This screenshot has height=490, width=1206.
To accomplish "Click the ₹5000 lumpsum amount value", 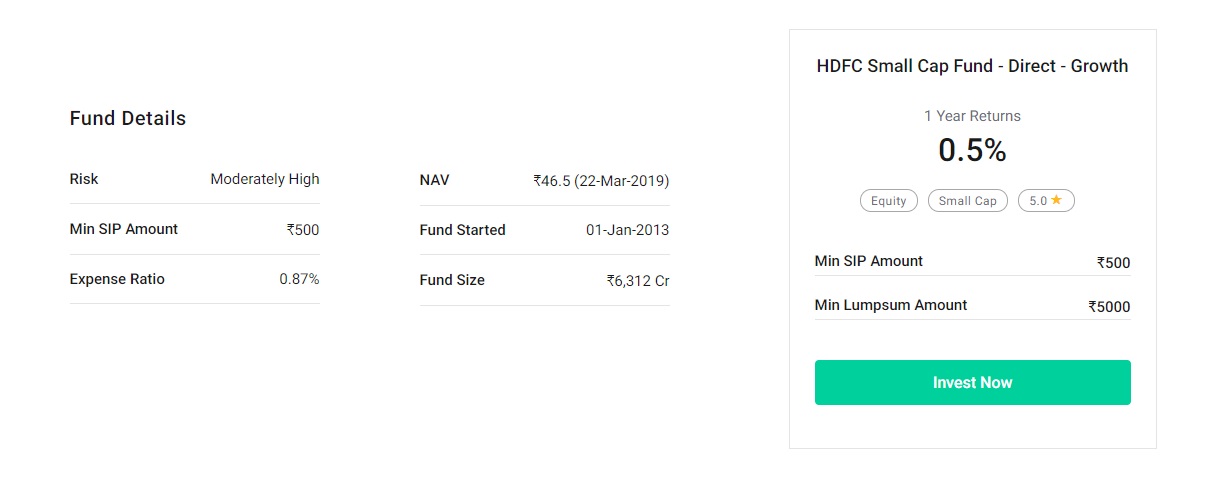I will [1109, 307].
